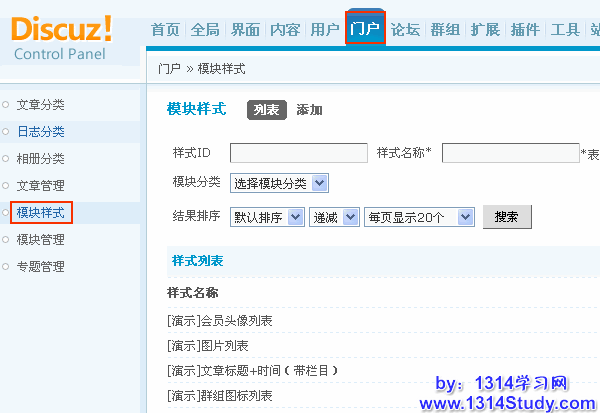This screenshot has height=413, width=600.
Task: Switch to the 添加 tab
Action: point(309,110)
